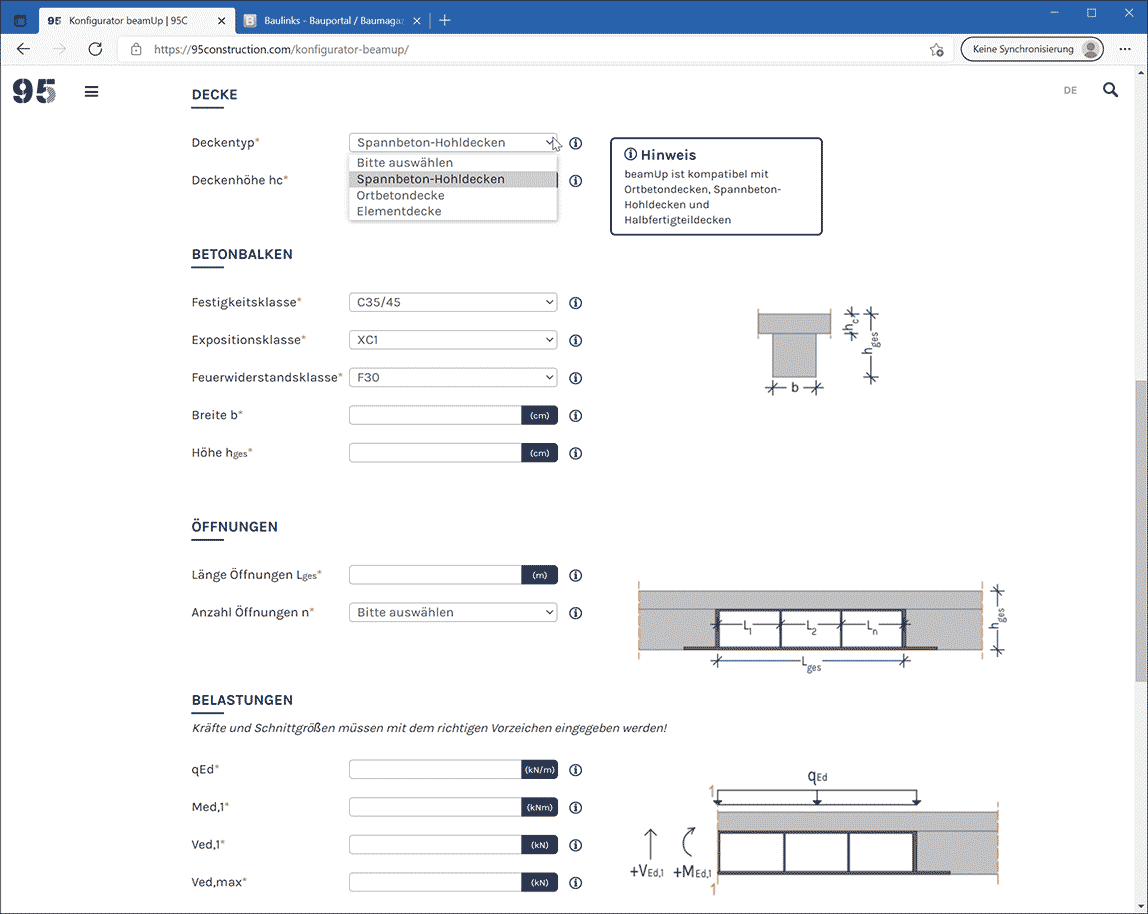This screenshot has height=914, width=1148.
Task: Click the page vertical scrollbar thumb
Action: [x=1141, y=531]
